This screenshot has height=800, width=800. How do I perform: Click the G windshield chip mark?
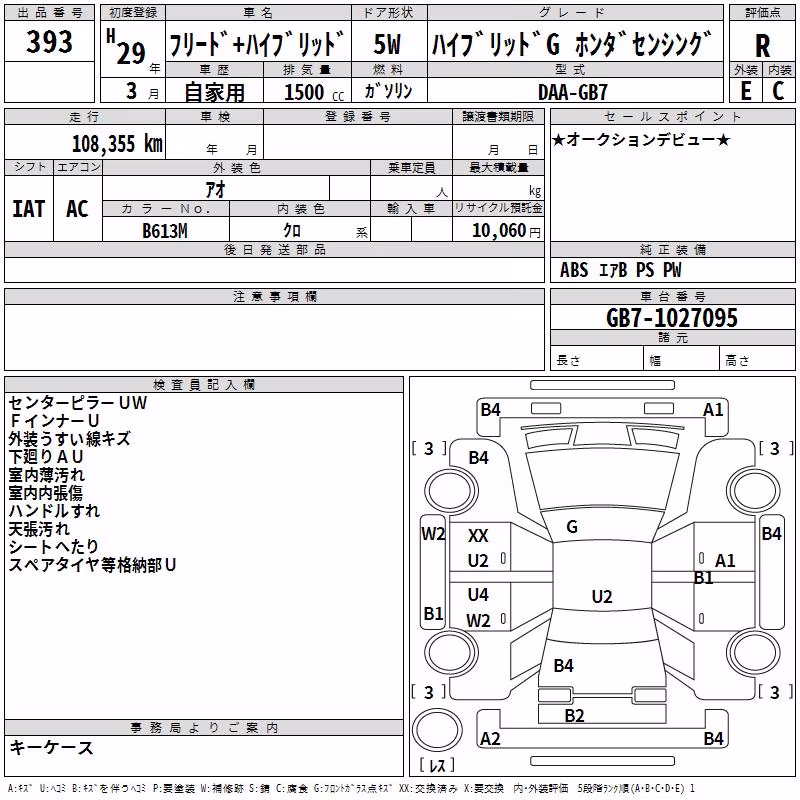[x=572, y=527]
